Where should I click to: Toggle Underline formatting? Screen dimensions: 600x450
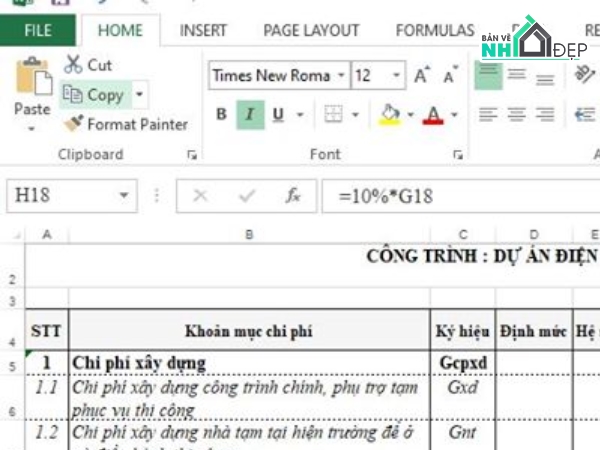[278, 114]
